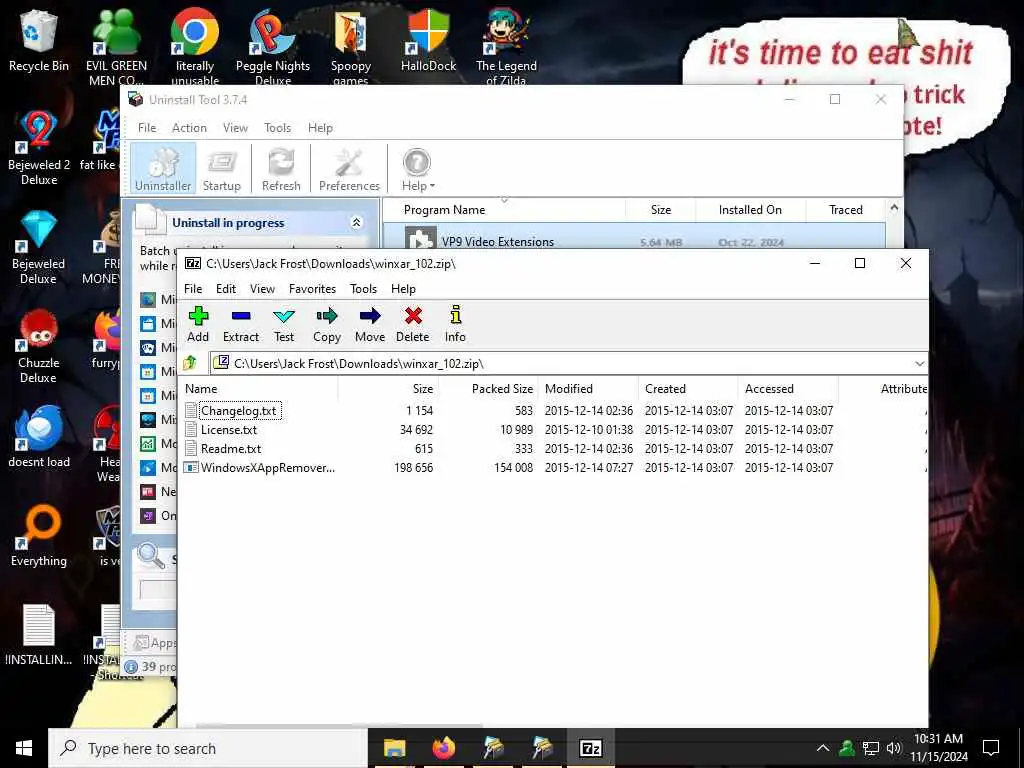
Task: Click the red Delete toolbar icon
Action: pos(413,325)
